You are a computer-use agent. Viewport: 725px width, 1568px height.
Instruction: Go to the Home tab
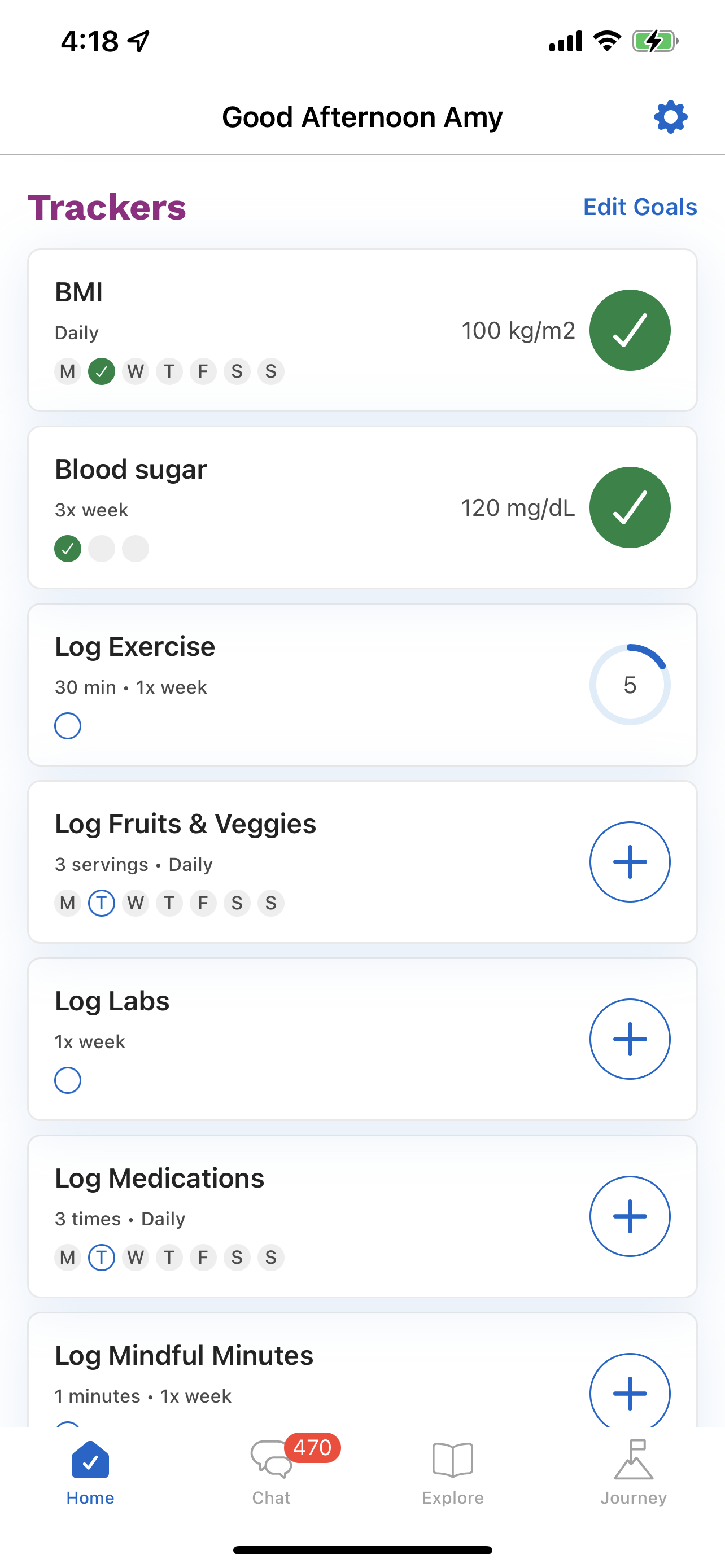point(90,1472)
